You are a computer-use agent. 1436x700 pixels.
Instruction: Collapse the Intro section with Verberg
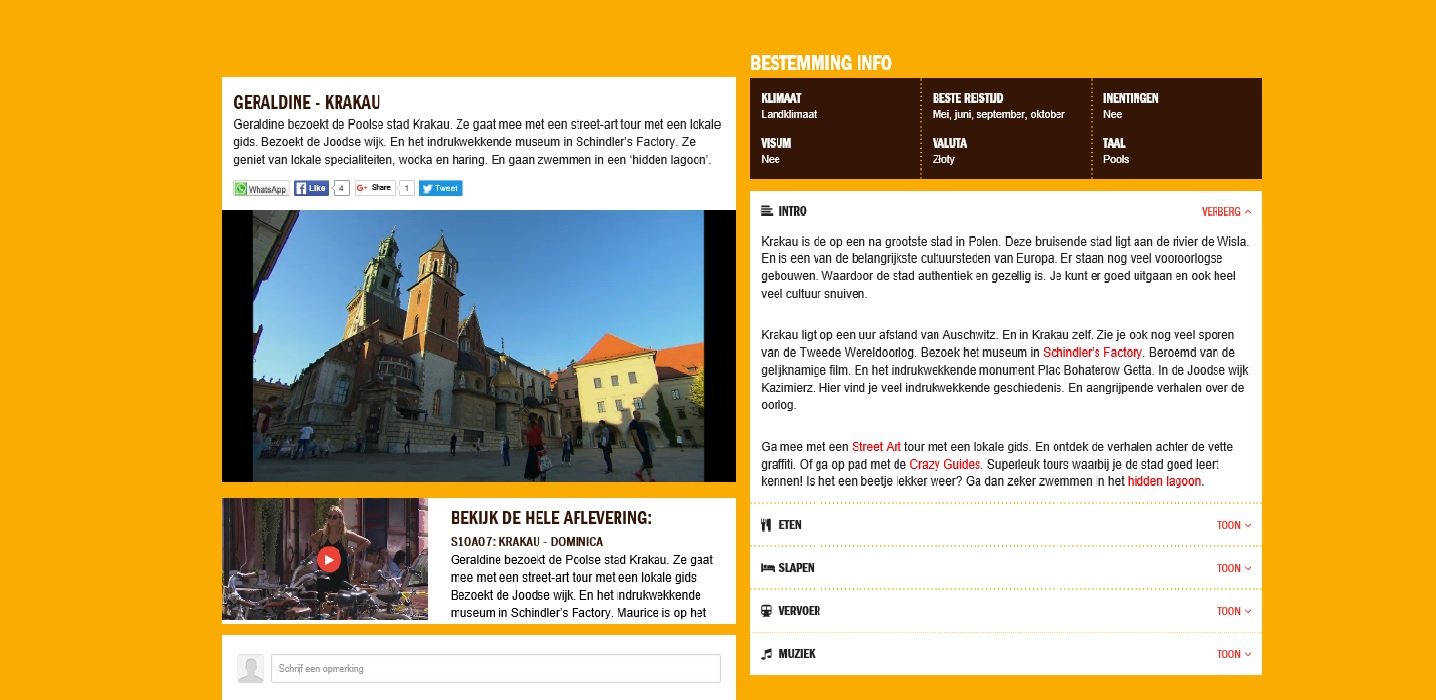(x=1225, y=212)
